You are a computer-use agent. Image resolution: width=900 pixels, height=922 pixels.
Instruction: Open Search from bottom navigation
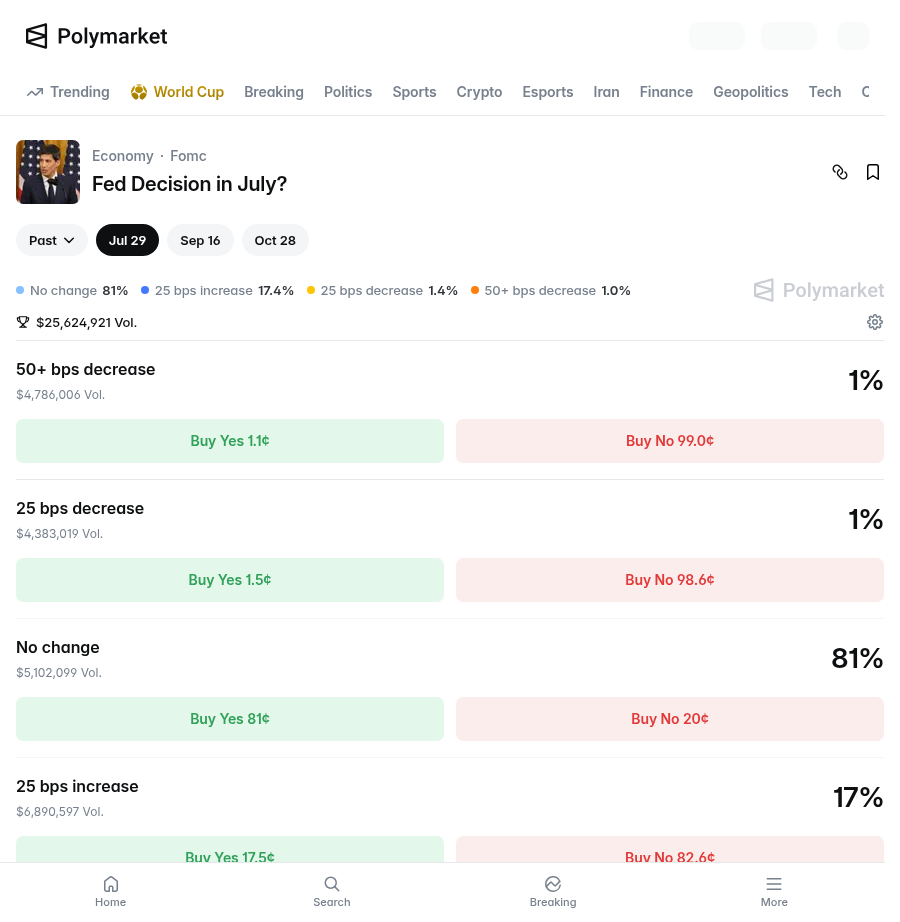tap(332, 892)
